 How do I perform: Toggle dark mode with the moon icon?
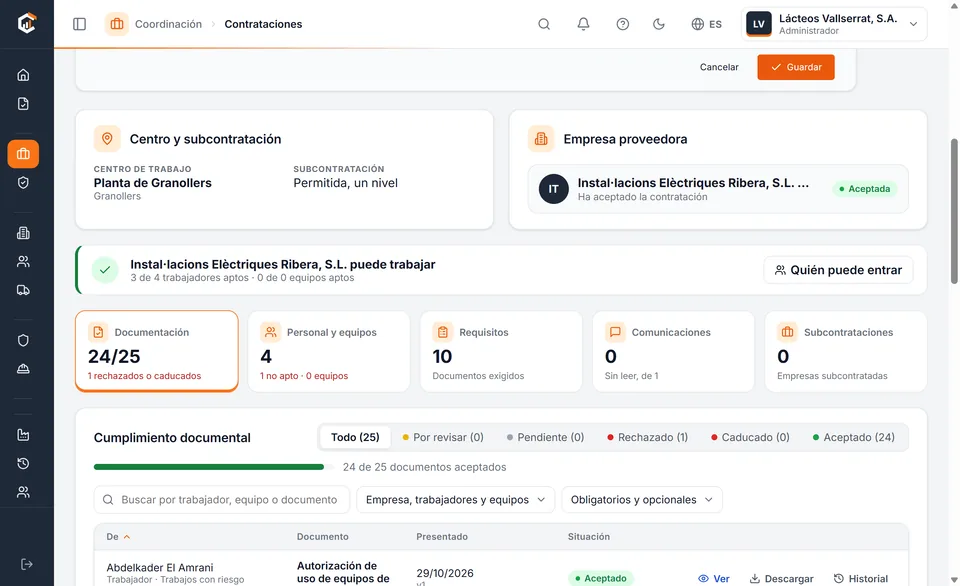659,24
